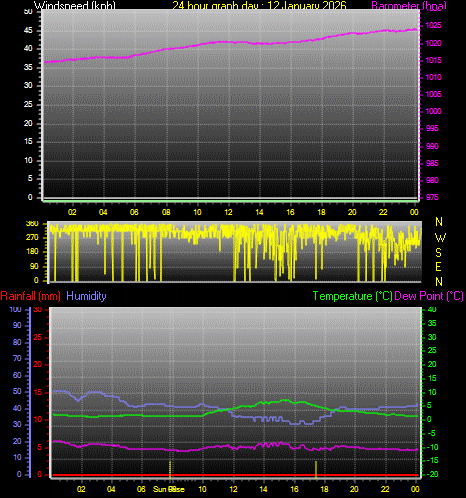The width and height of the screenshot is (466, 498).
Task: Click the 1020 value on barometer axis
Action: coord(433,43)
